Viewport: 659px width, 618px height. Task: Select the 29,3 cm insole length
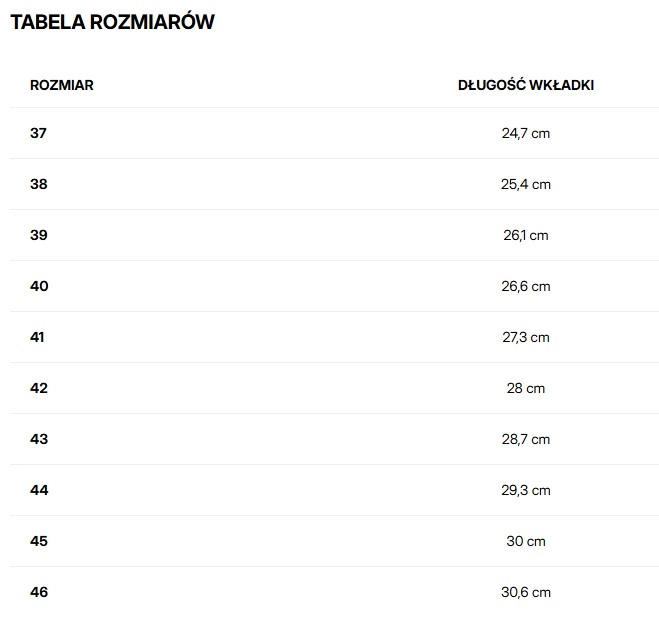[x=526, y=490]
